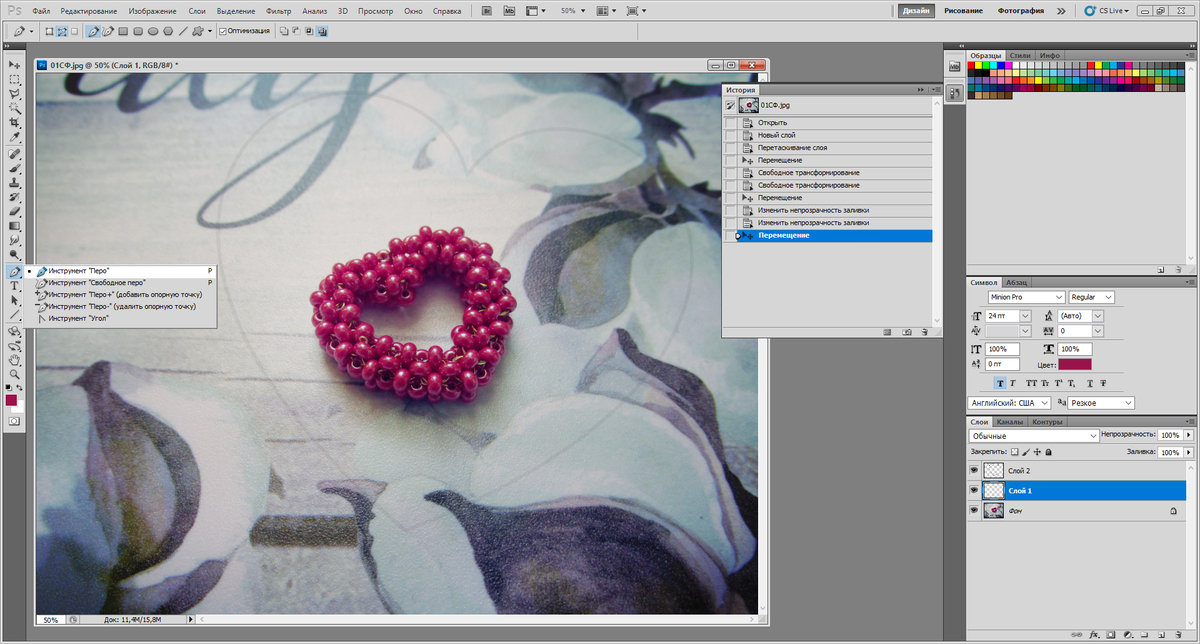Choose Ellipse shape in options bar
1200x644 pixels.
(153, 31)
